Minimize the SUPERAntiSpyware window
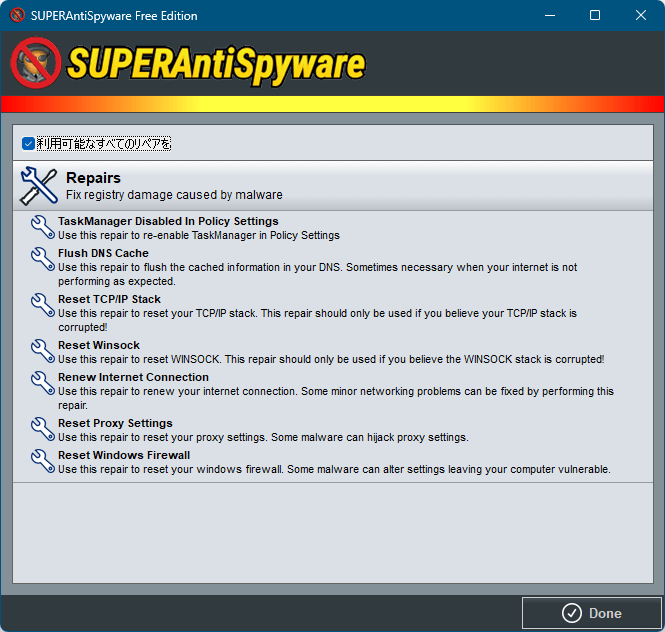The height and width of the screenshot is (632, 665). (550, 15)
